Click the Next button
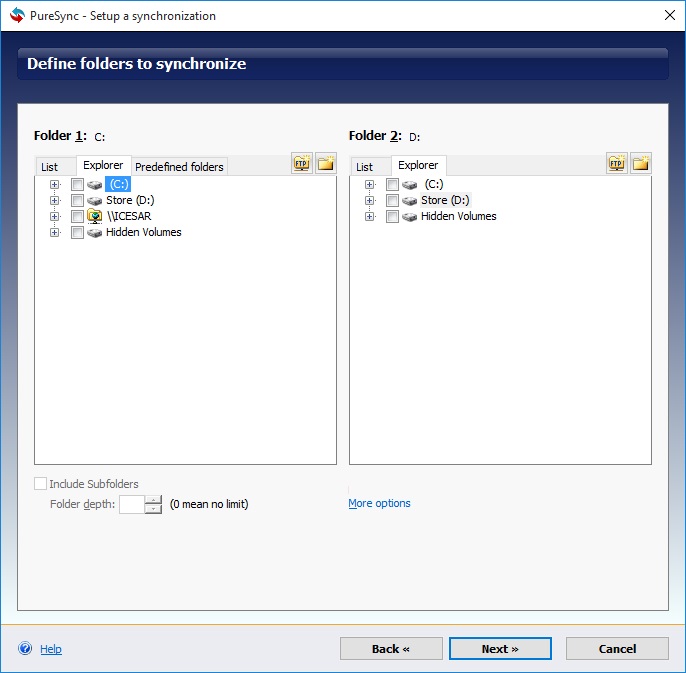Image resolution: width=686 pixels, height=673 pixels. (x=500, y=648)
